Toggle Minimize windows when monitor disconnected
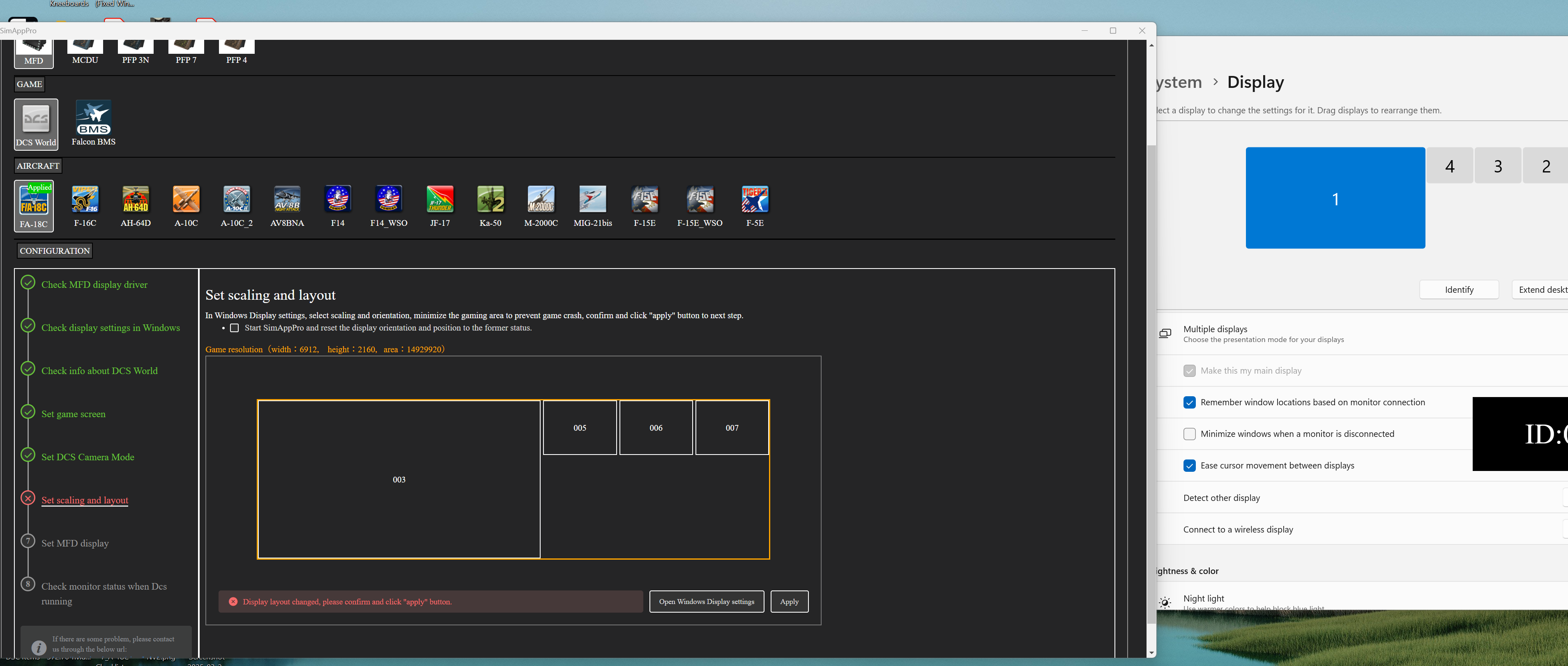Viewport: 1568px width, 666px height. (x=1189, y=434)
